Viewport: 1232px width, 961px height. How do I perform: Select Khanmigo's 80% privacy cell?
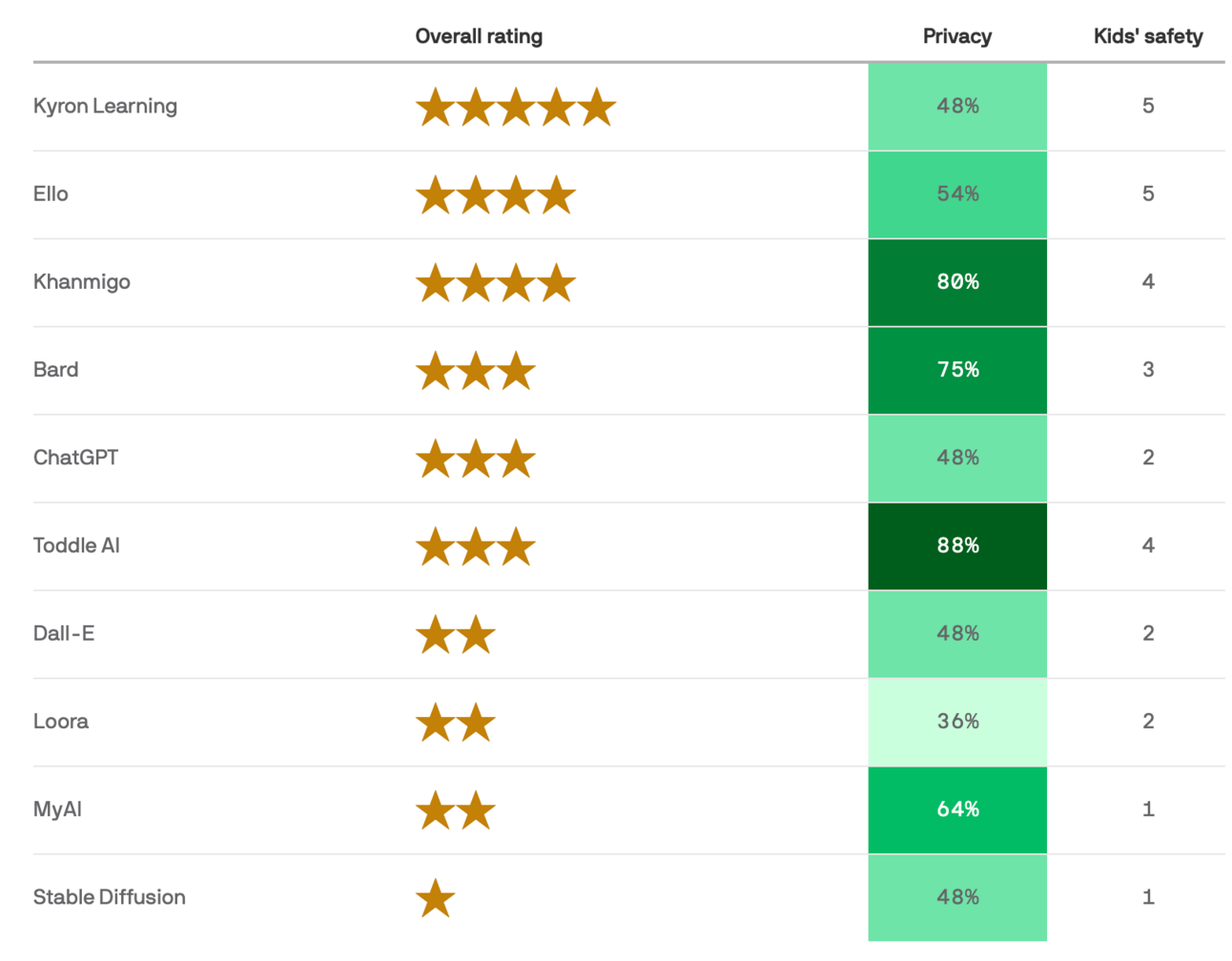click(x=957, y=282)
